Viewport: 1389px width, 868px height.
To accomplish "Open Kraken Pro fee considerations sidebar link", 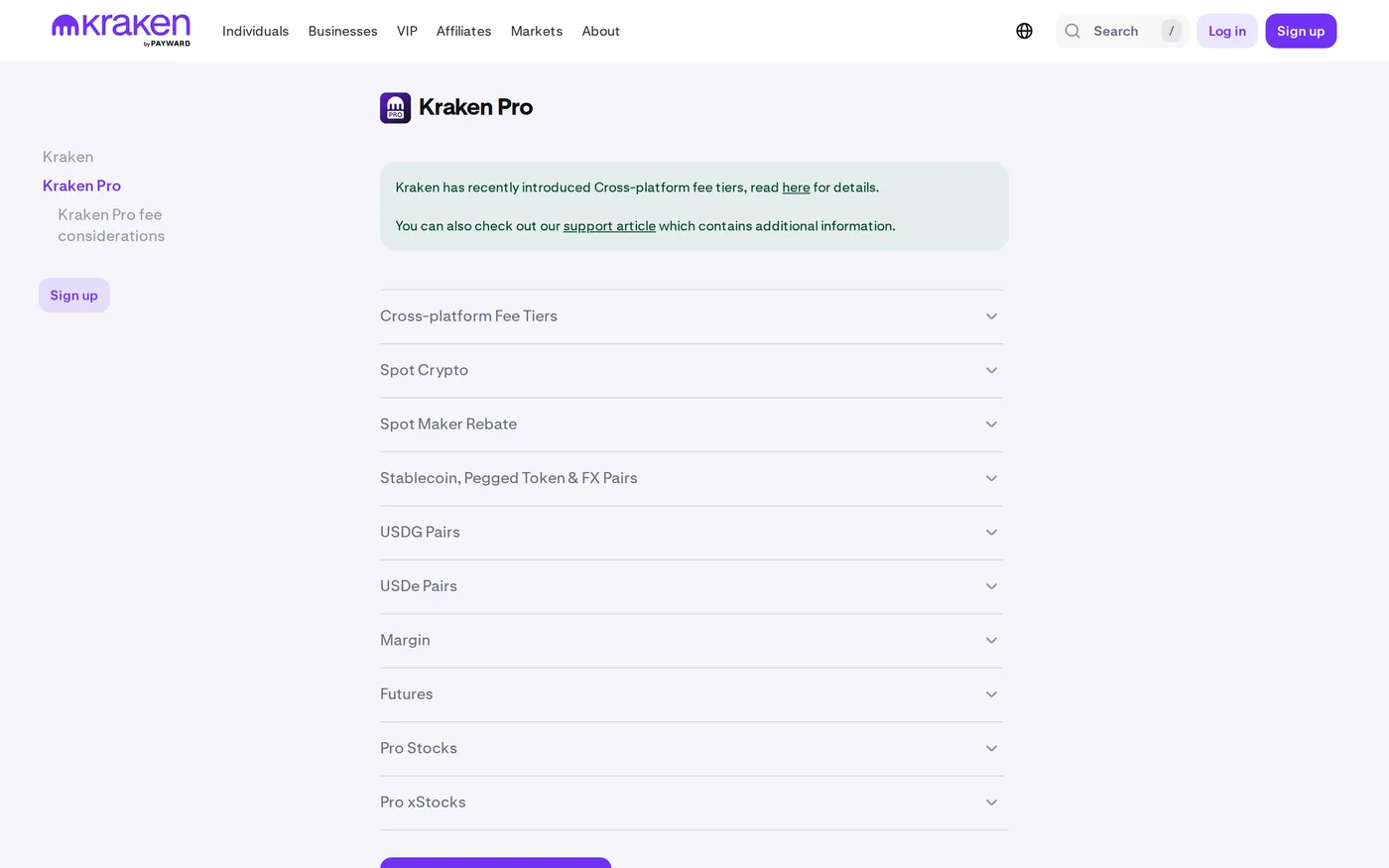I will coord(111,225).
